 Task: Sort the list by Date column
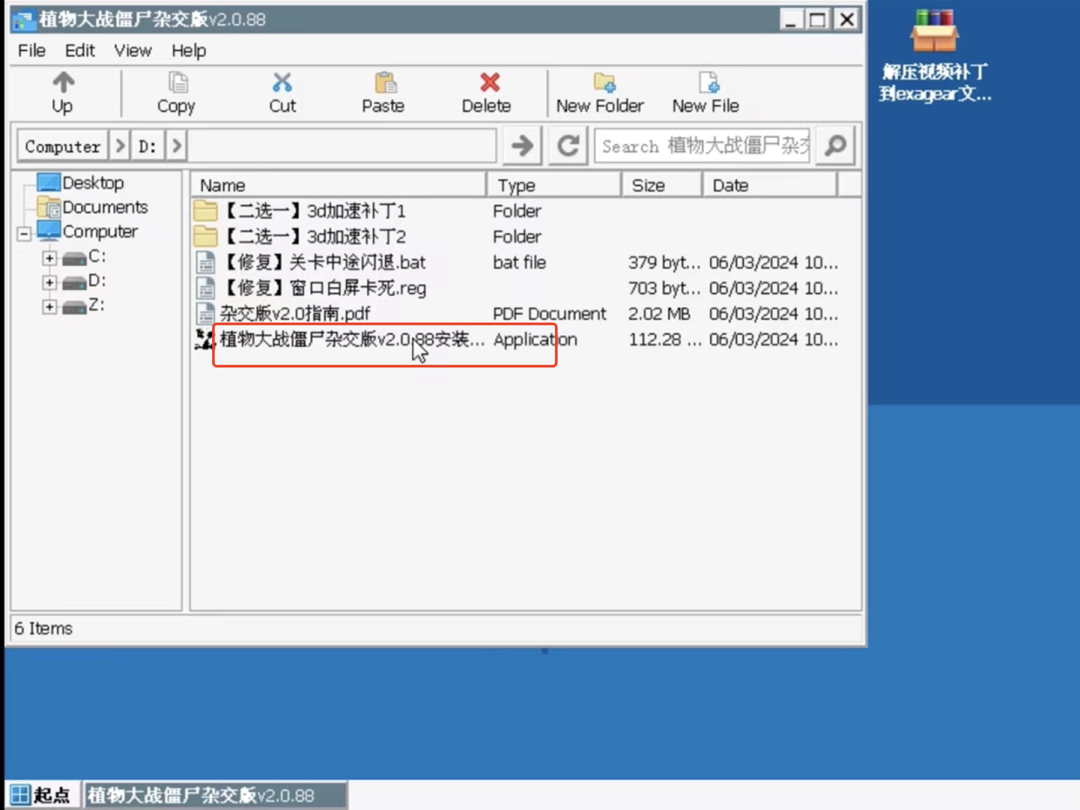click(770, 185)
